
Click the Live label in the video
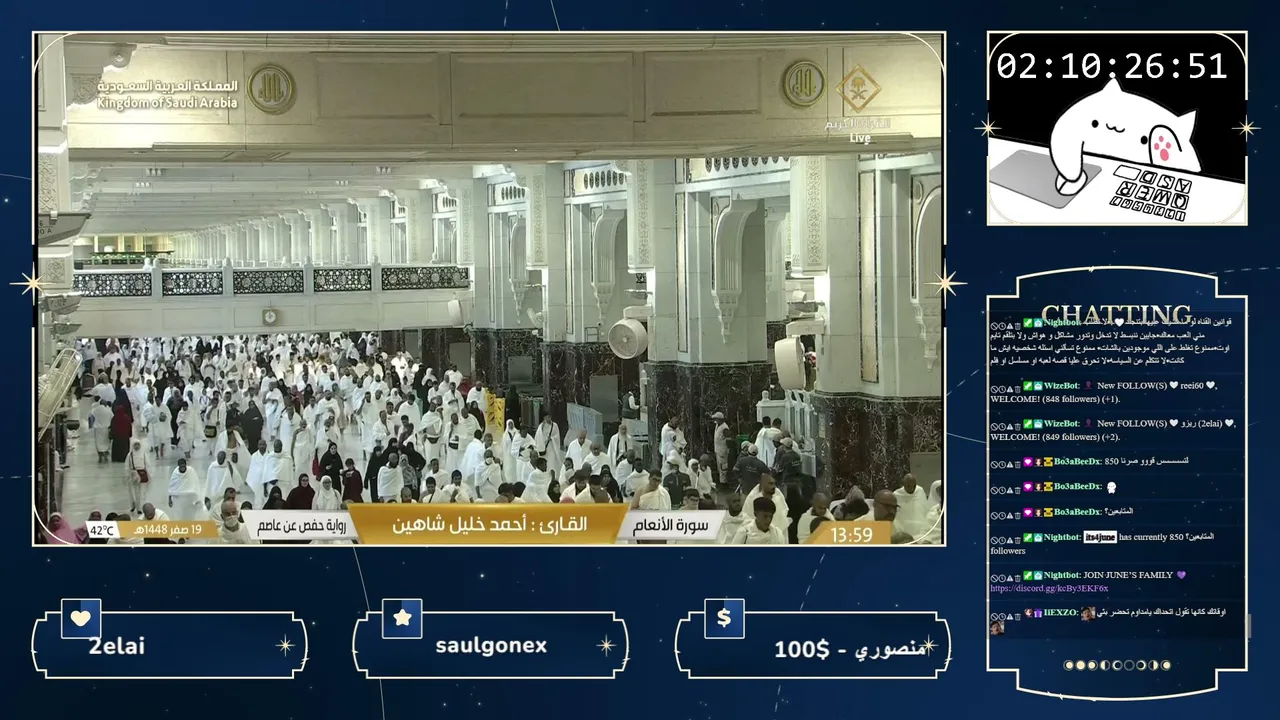860,138
